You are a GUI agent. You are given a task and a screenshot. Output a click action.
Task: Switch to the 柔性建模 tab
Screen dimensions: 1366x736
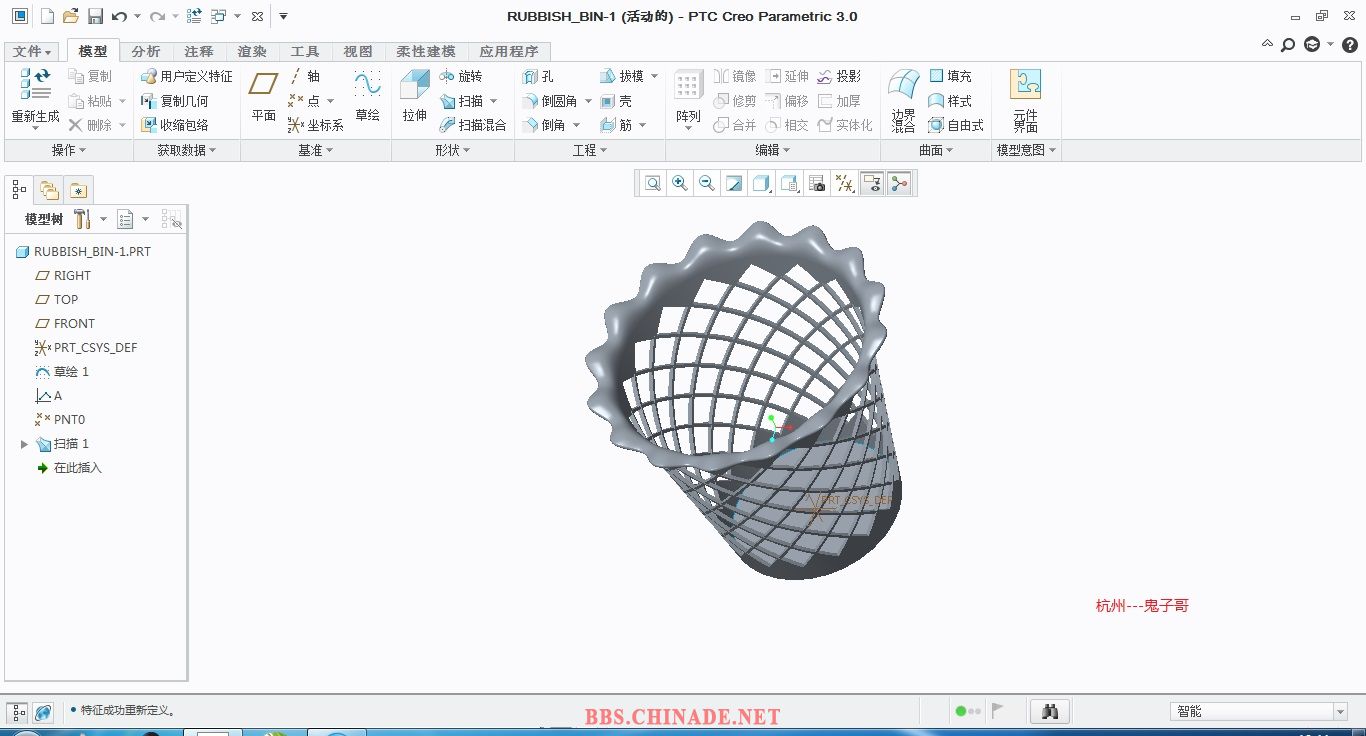[x=425, y=51]
